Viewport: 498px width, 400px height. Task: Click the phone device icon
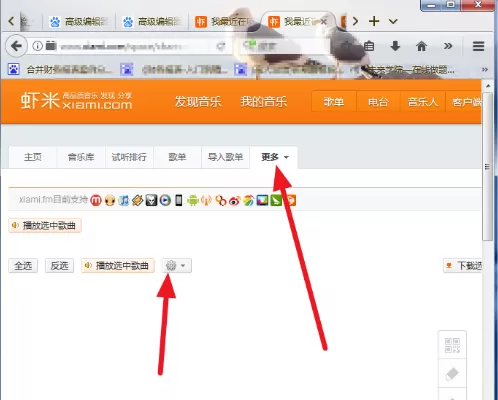click(x=179, y=200)
